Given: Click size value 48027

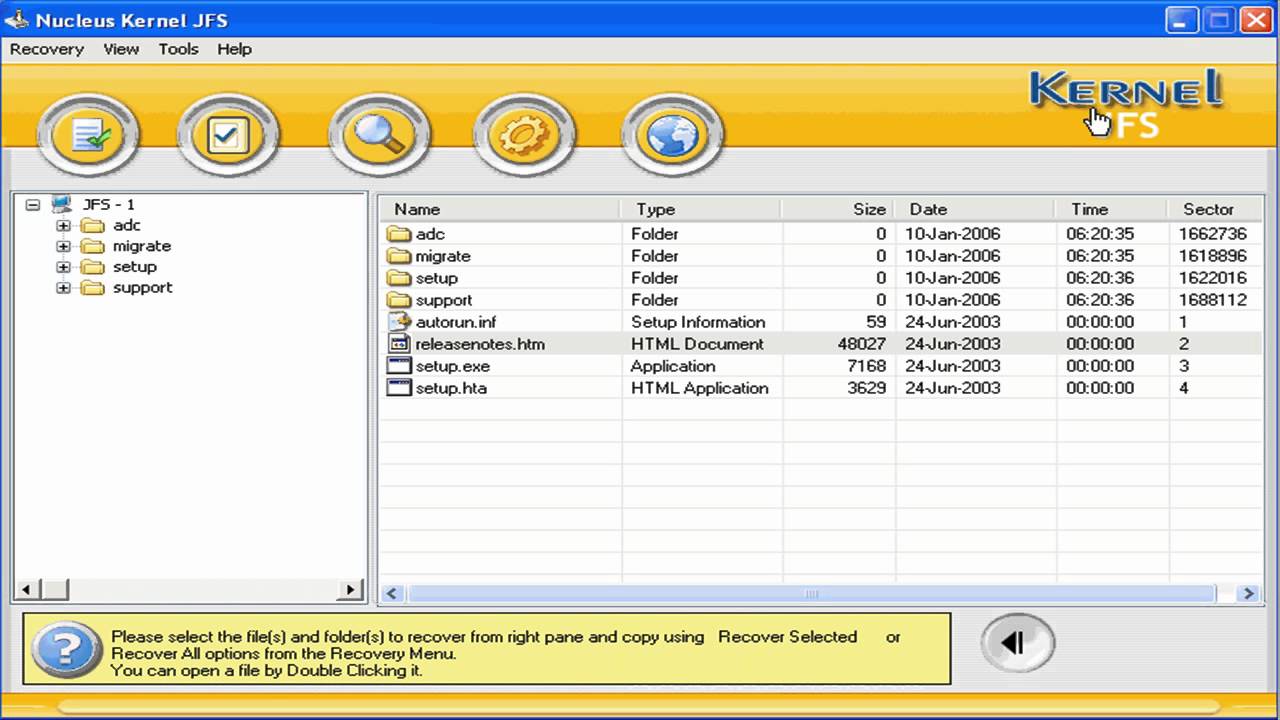Looking at the screenshot, I should pyautogui.click(x=862, y=344).
